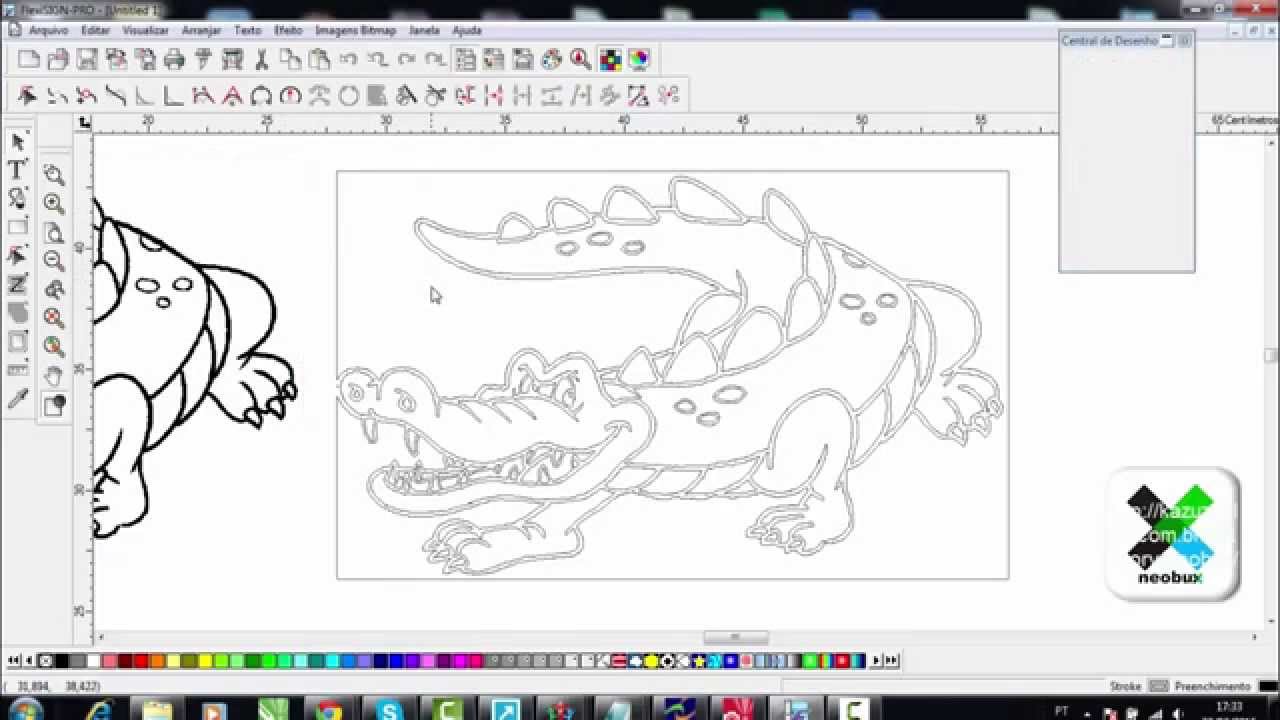Open the Editar menu
Viewport: 1280px width, 720px height.
pyautogui.click(x=96, y=30)
